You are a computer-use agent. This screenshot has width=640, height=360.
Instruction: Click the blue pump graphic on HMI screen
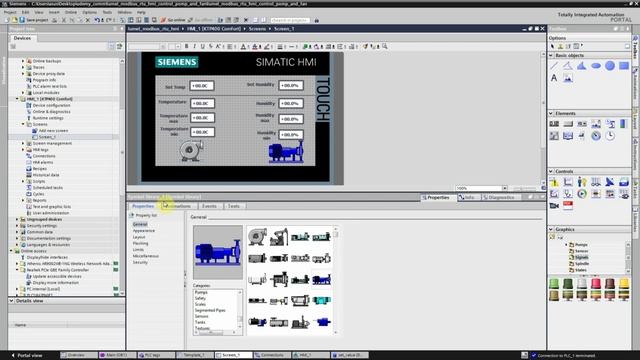[286, 152]
